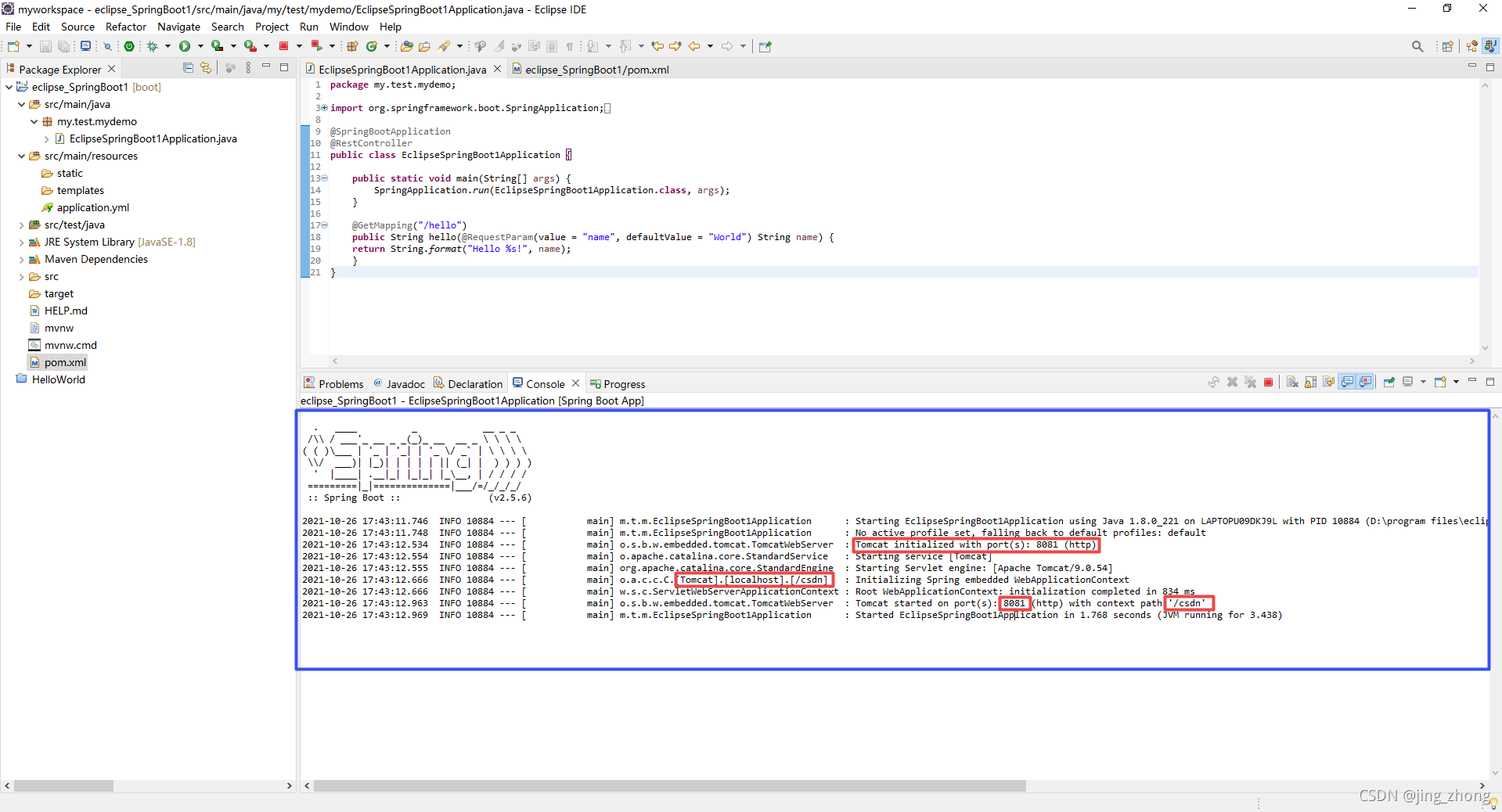
Task: Click the console Terminate red square
Action: (x=1268, y=382)
